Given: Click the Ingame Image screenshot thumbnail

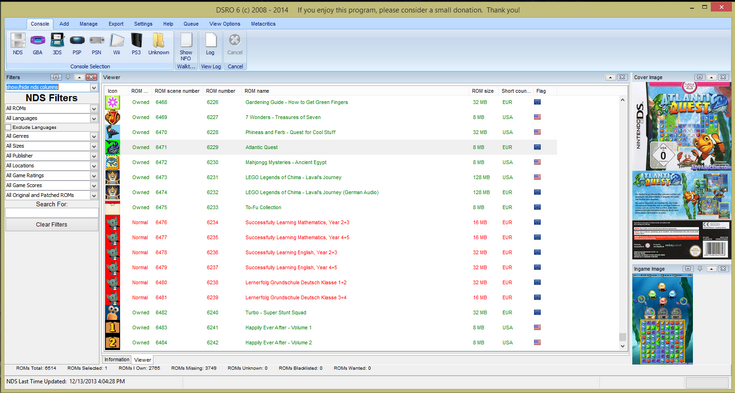Looking at the screenshot, I should (662, 319).
